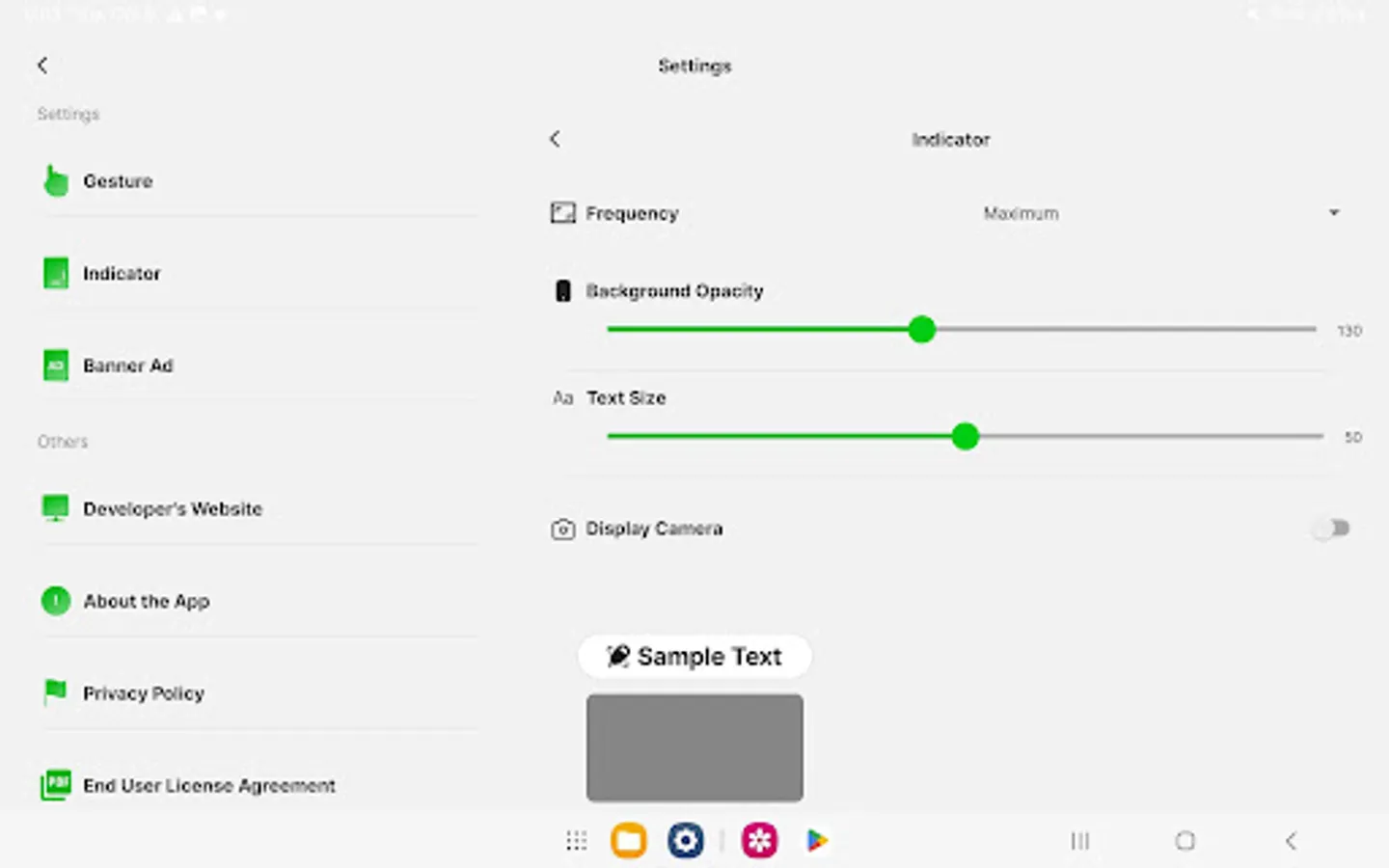This screenshot has height=868, width=1389.
Task: Click the About the App info icon
Action: (55, 600)
